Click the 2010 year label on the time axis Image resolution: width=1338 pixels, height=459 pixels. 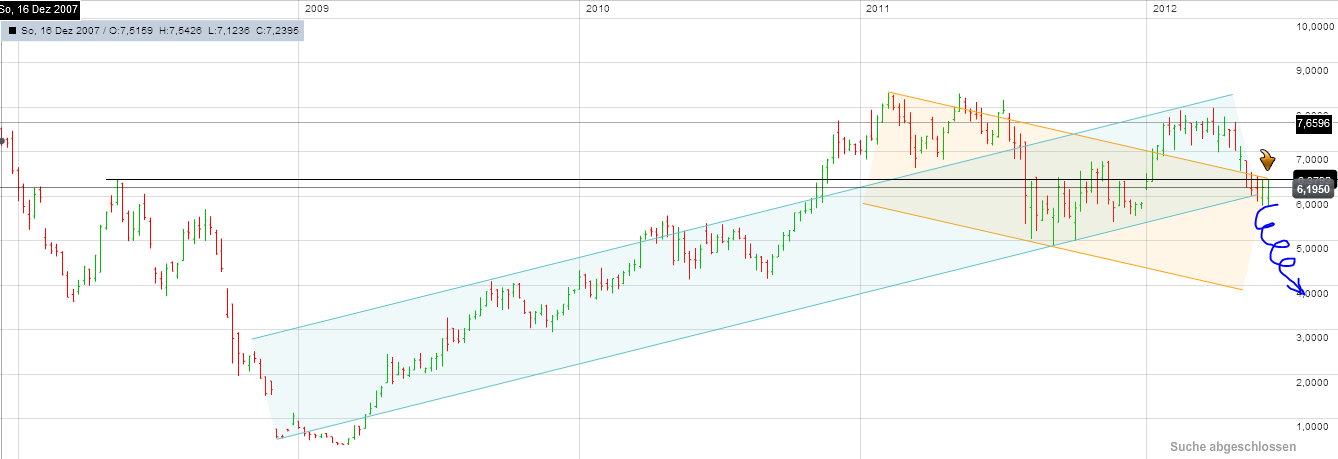(597, 9)
